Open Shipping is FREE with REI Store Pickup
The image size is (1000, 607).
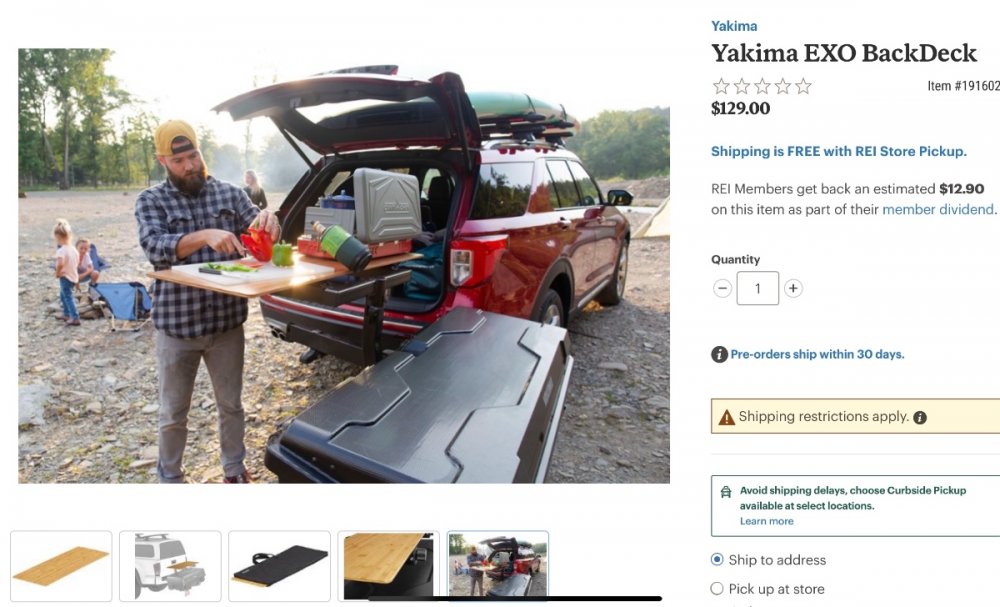pos(839,151)
